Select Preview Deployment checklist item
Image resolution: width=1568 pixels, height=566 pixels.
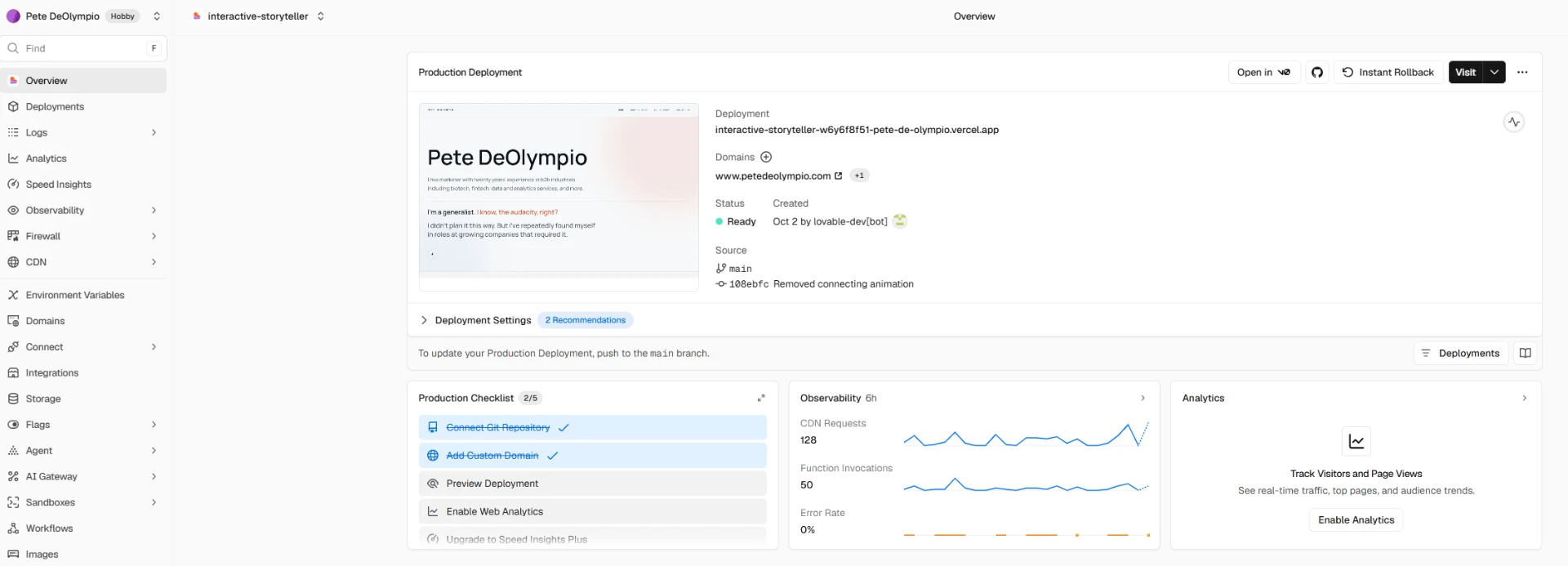(x=592, y=484)
